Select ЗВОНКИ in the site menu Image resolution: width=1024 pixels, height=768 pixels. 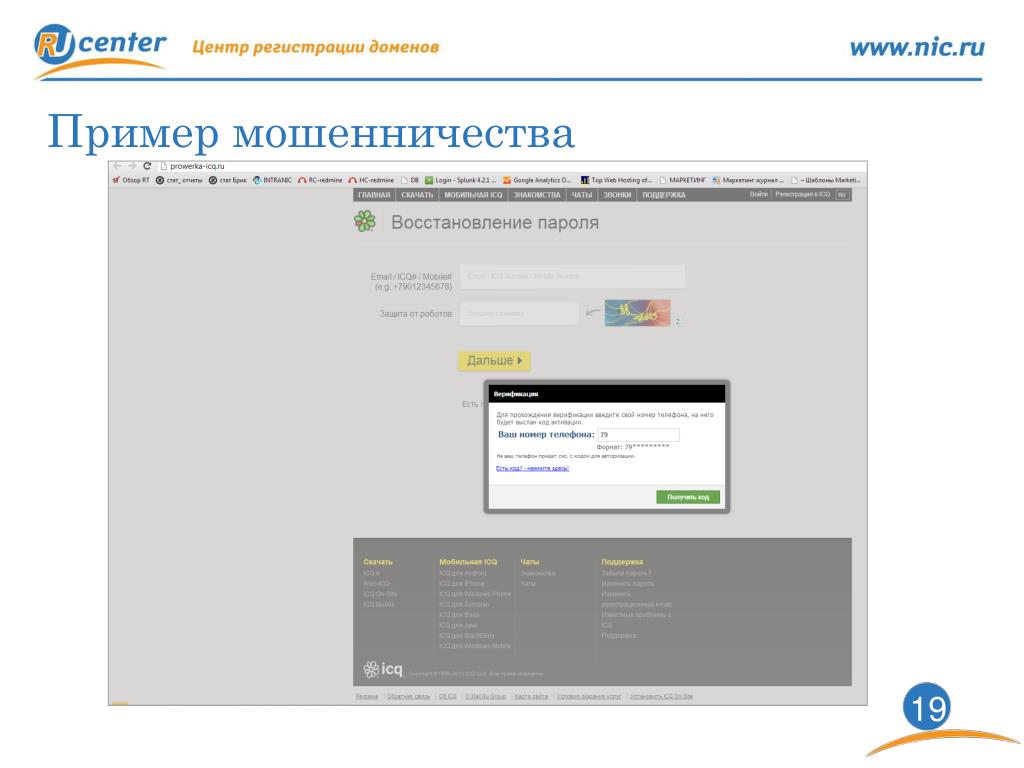coord(617,195)
